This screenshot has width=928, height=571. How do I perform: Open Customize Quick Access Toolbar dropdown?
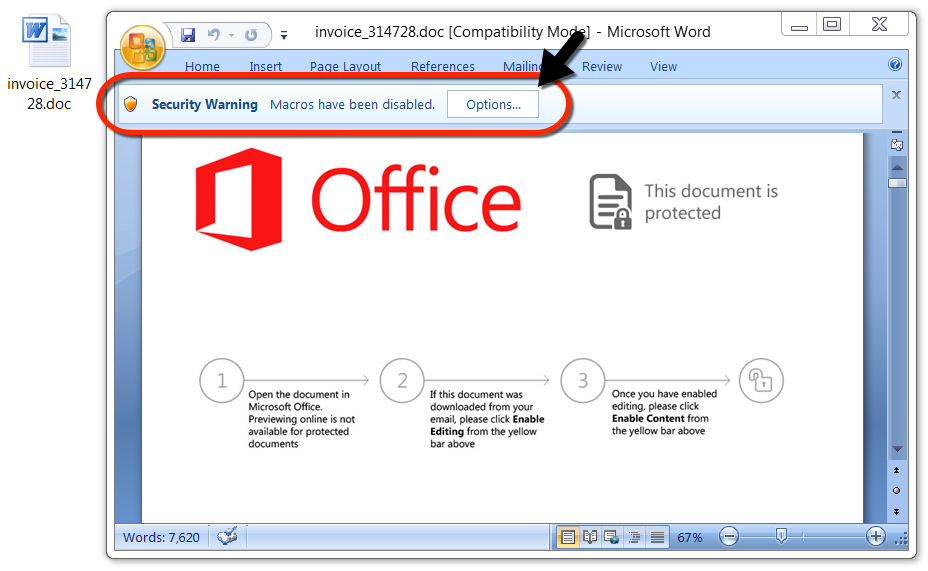(284, 36)
